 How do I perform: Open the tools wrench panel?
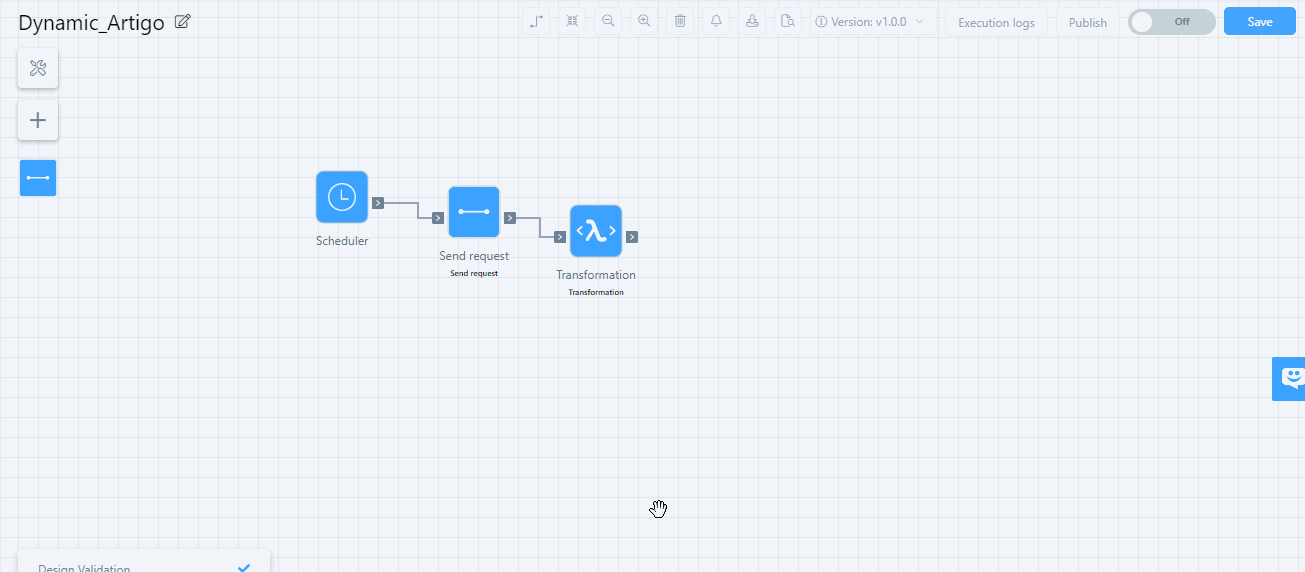tap(38, 68)
